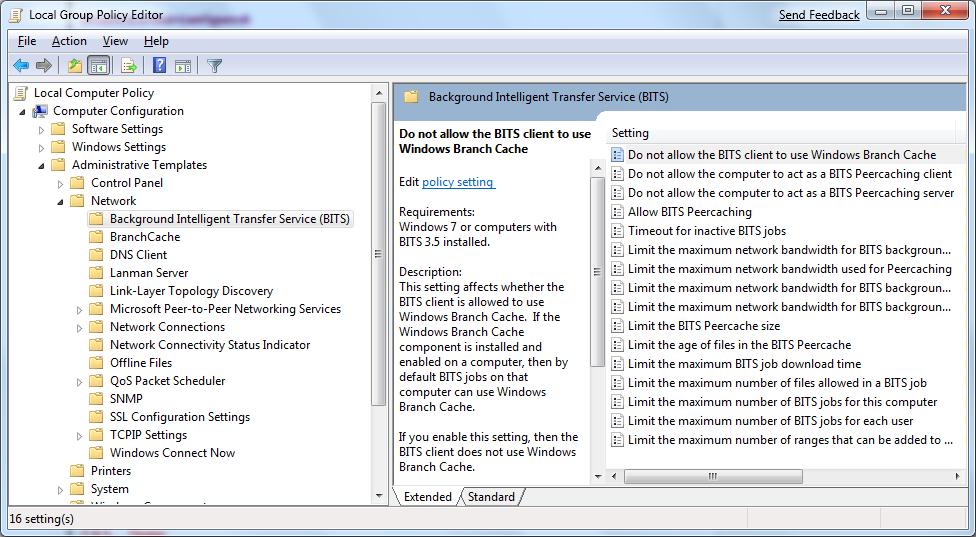Screen dimensions: 976x537
Task: Click policy icon beside Limit the maximum BITS job download time
Action: (617, 363)
